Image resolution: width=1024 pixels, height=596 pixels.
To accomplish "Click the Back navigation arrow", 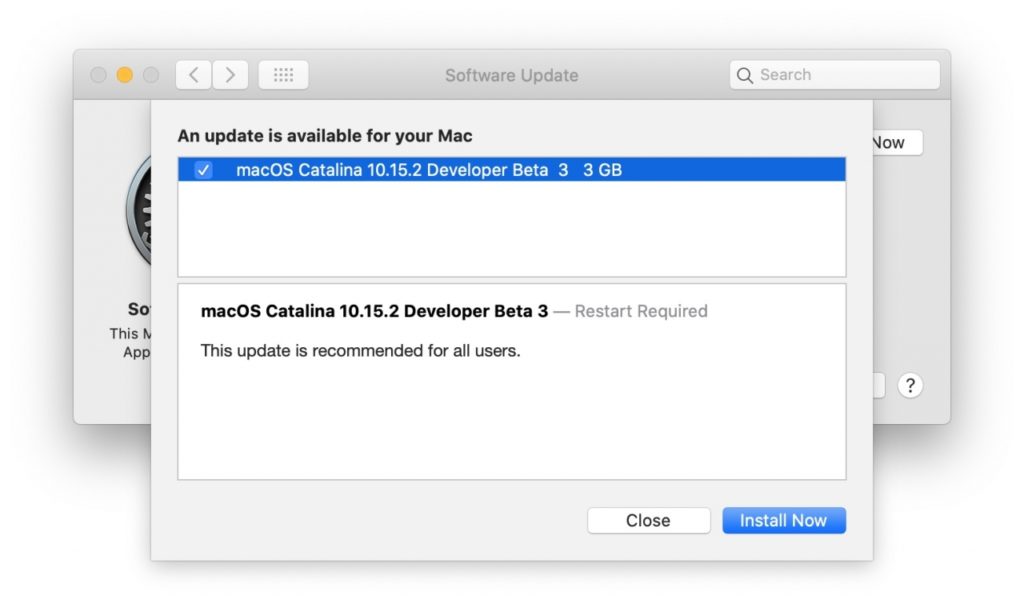I will click(x=193, y=74).
